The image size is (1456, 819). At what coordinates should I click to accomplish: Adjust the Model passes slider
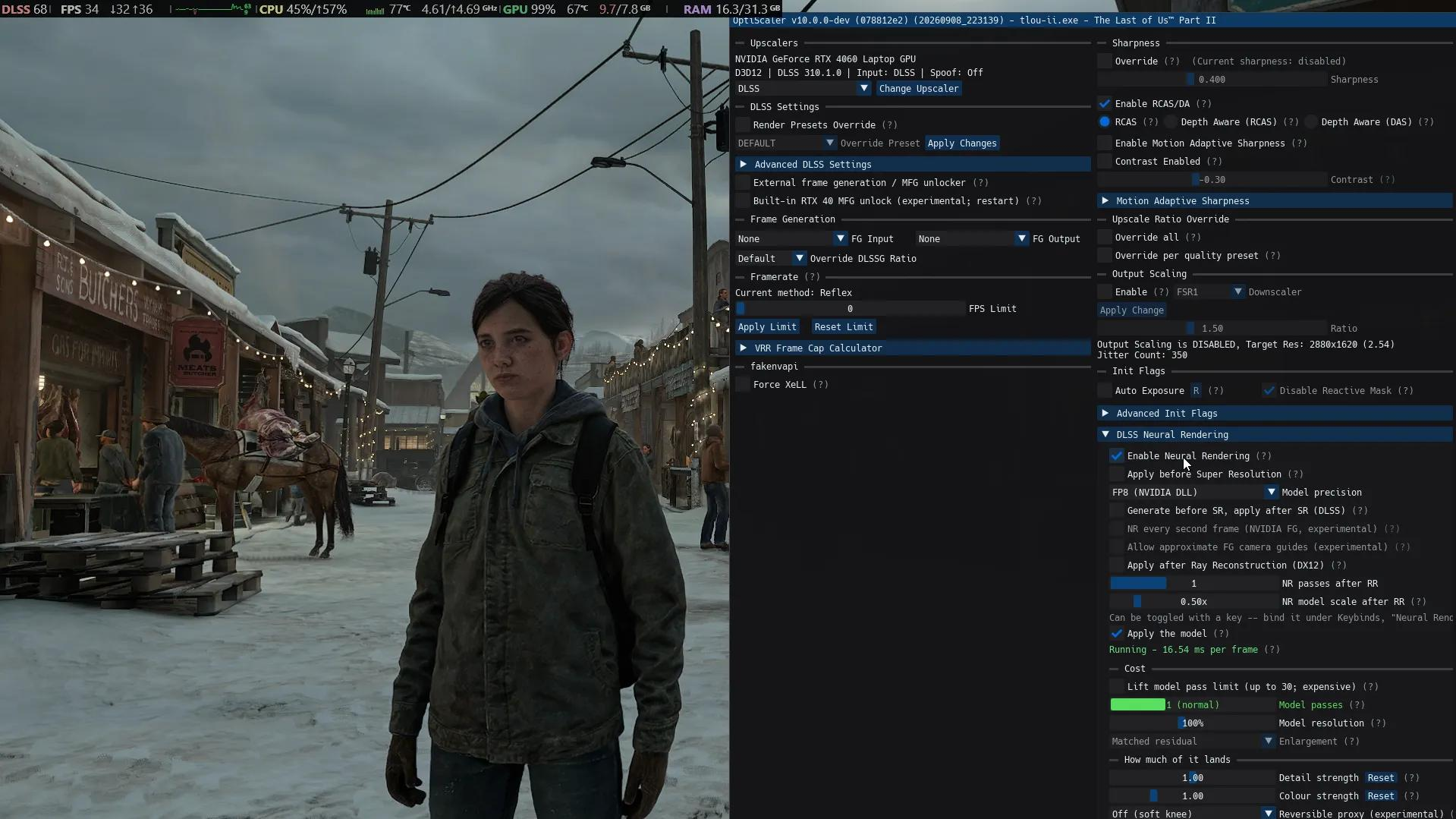(1192, 705)
